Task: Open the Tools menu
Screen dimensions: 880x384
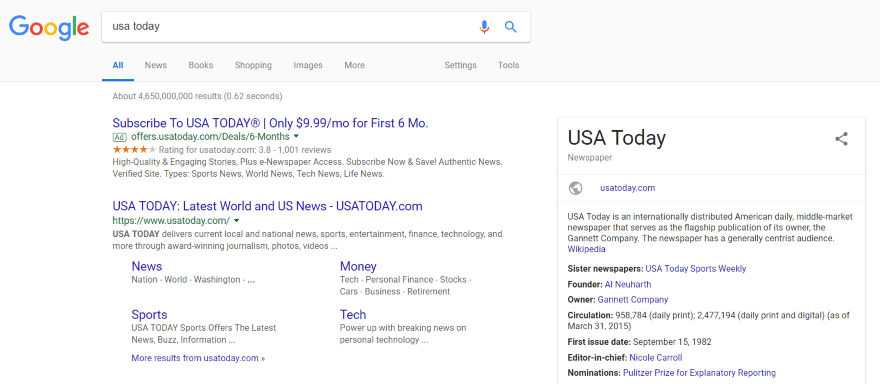Action: coord(508,65)
